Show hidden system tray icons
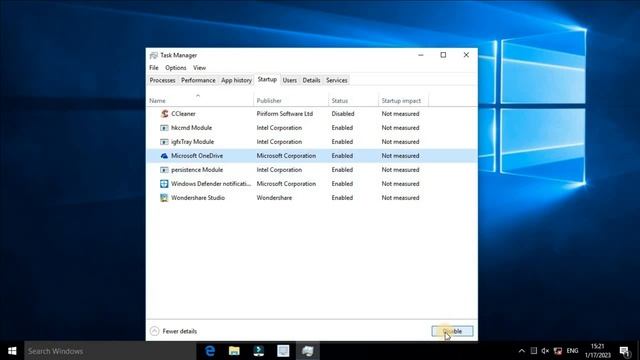640x360 pixels. pos(521,351)
